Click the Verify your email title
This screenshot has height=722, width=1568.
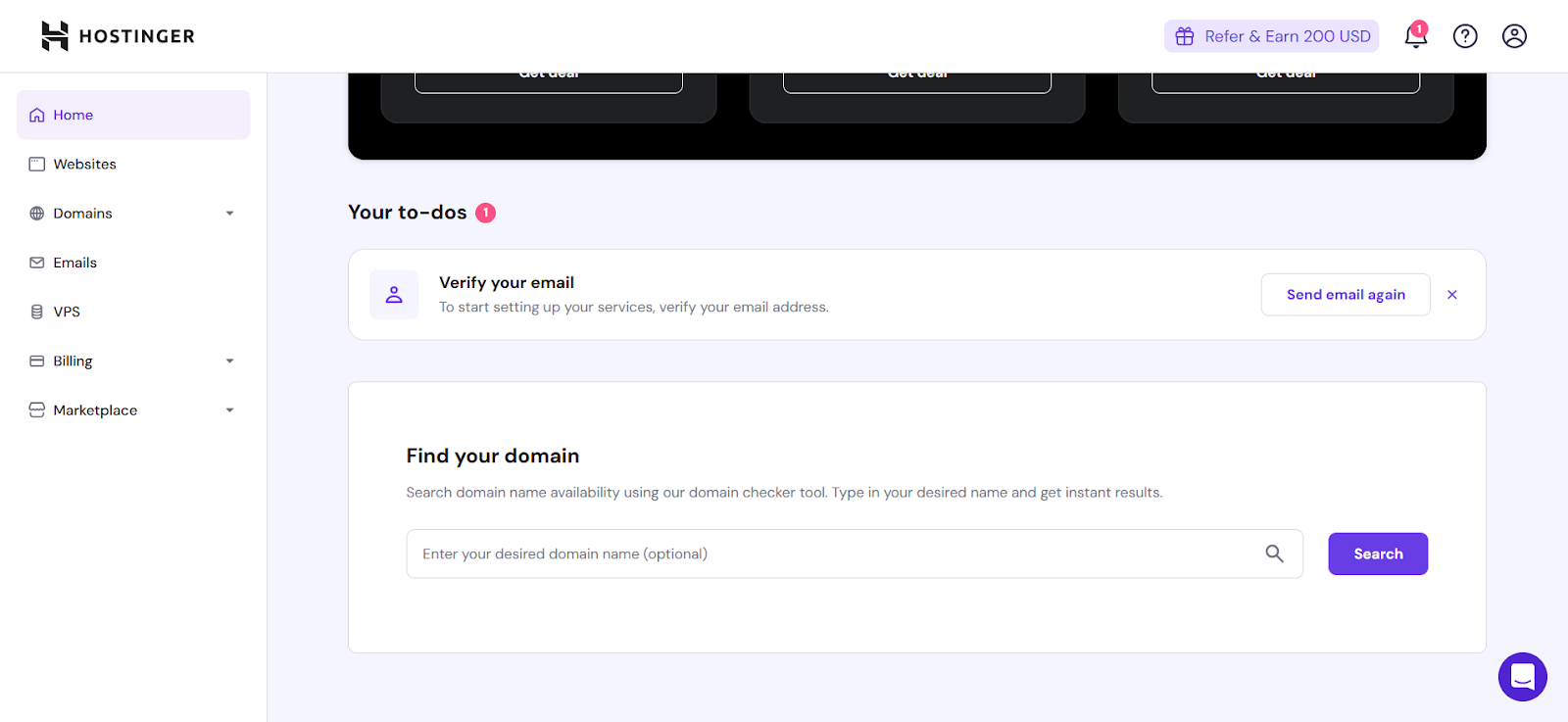pyautogui.click(x=507, y=282)
